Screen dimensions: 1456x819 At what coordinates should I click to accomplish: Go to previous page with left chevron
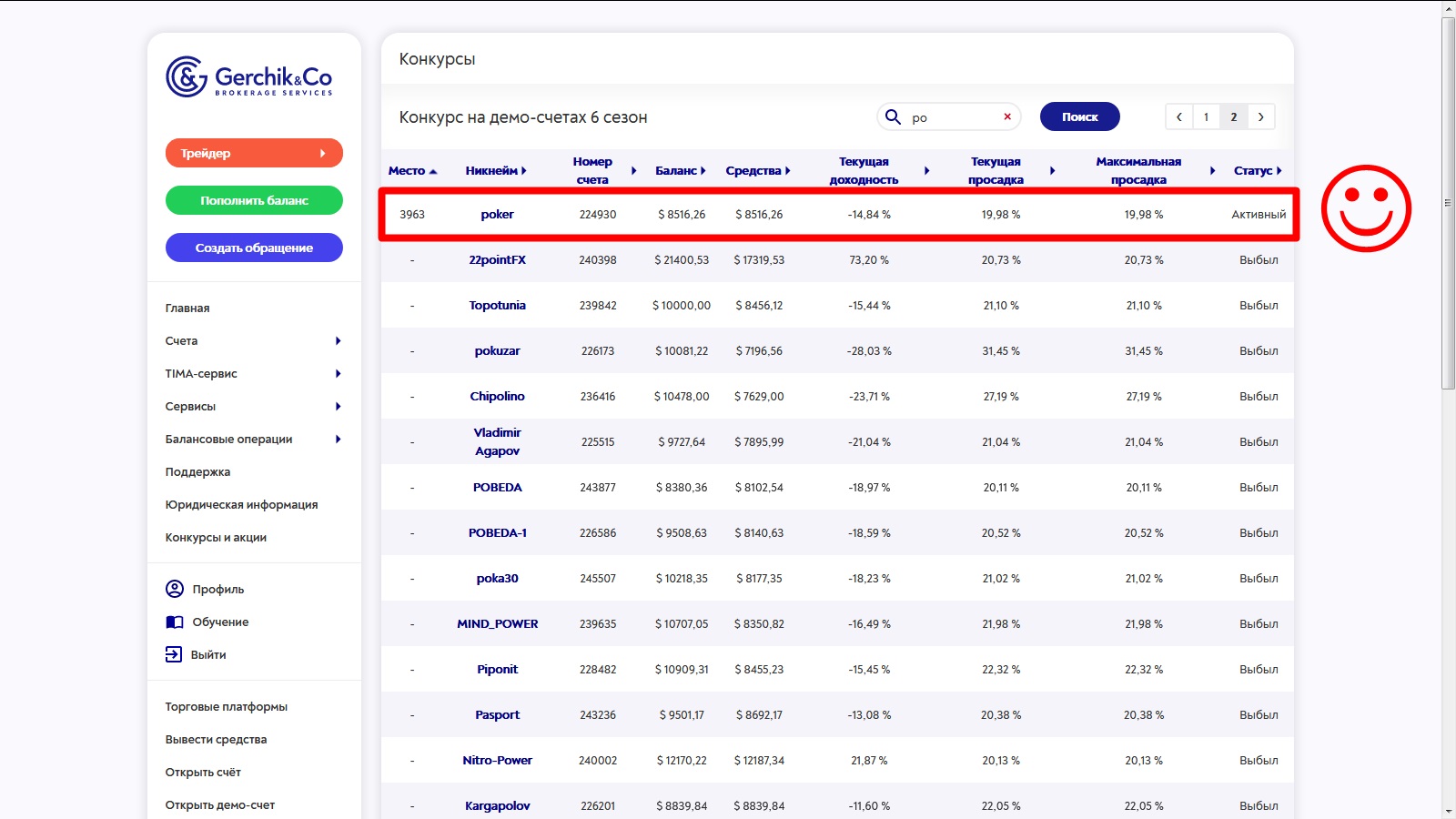pos(1179,116)
